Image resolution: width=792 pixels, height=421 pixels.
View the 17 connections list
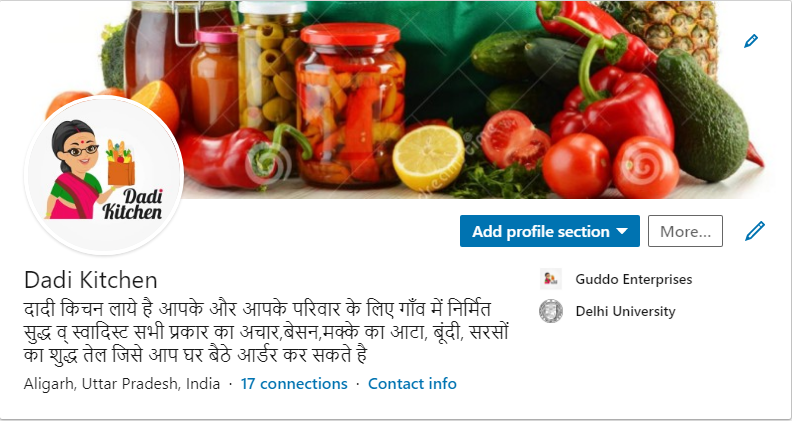[294, 384]
